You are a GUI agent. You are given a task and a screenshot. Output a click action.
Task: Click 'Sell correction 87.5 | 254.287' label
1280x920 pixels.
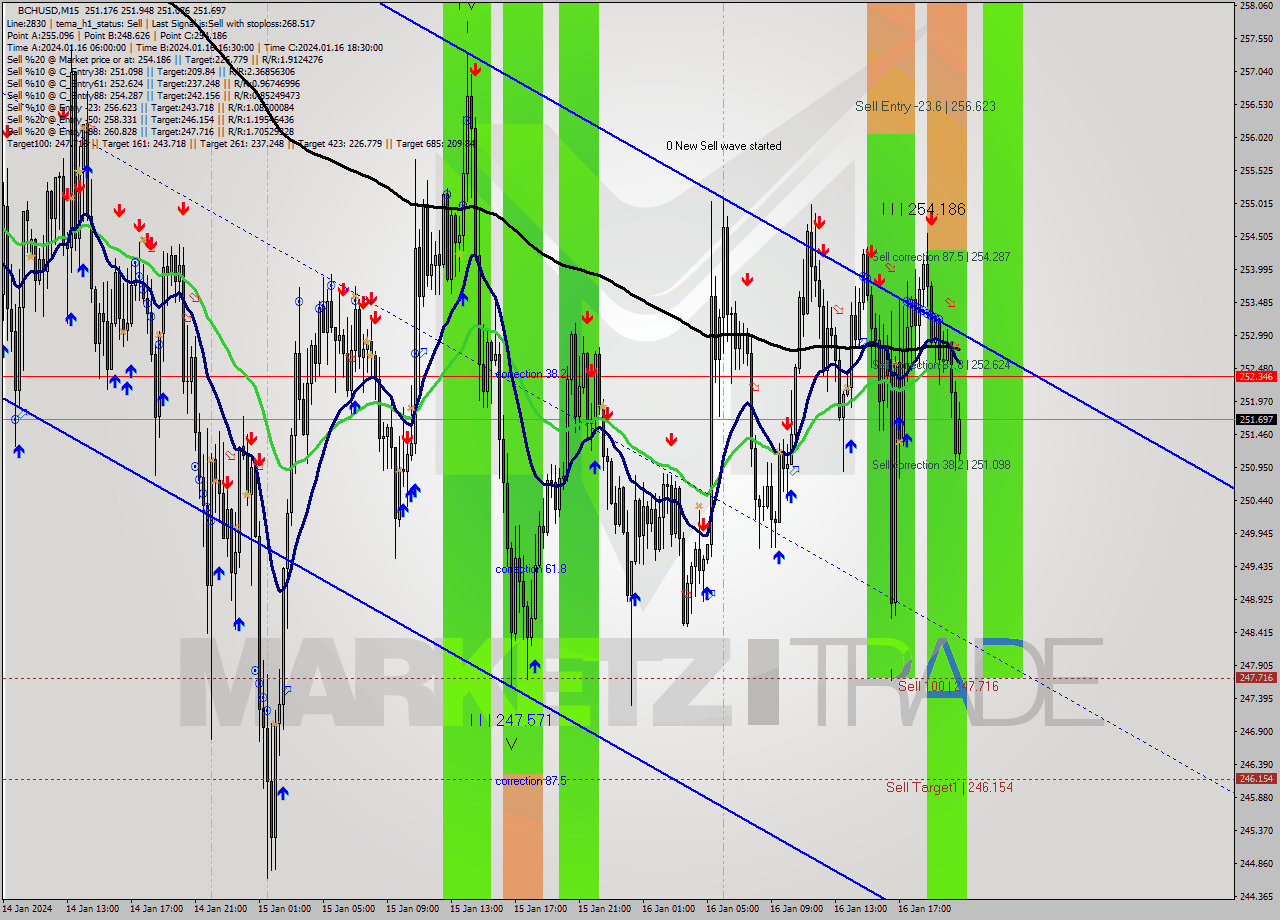(940, 257)
